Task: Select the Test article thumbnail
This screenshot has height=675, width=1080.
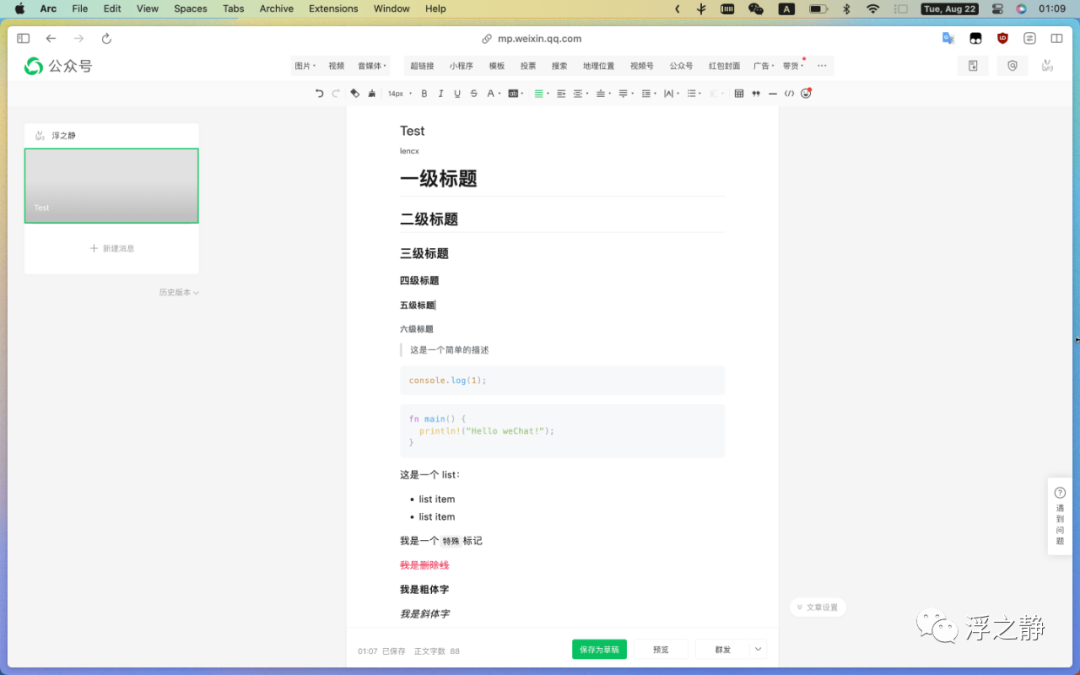Action: [x=112, y=186]
